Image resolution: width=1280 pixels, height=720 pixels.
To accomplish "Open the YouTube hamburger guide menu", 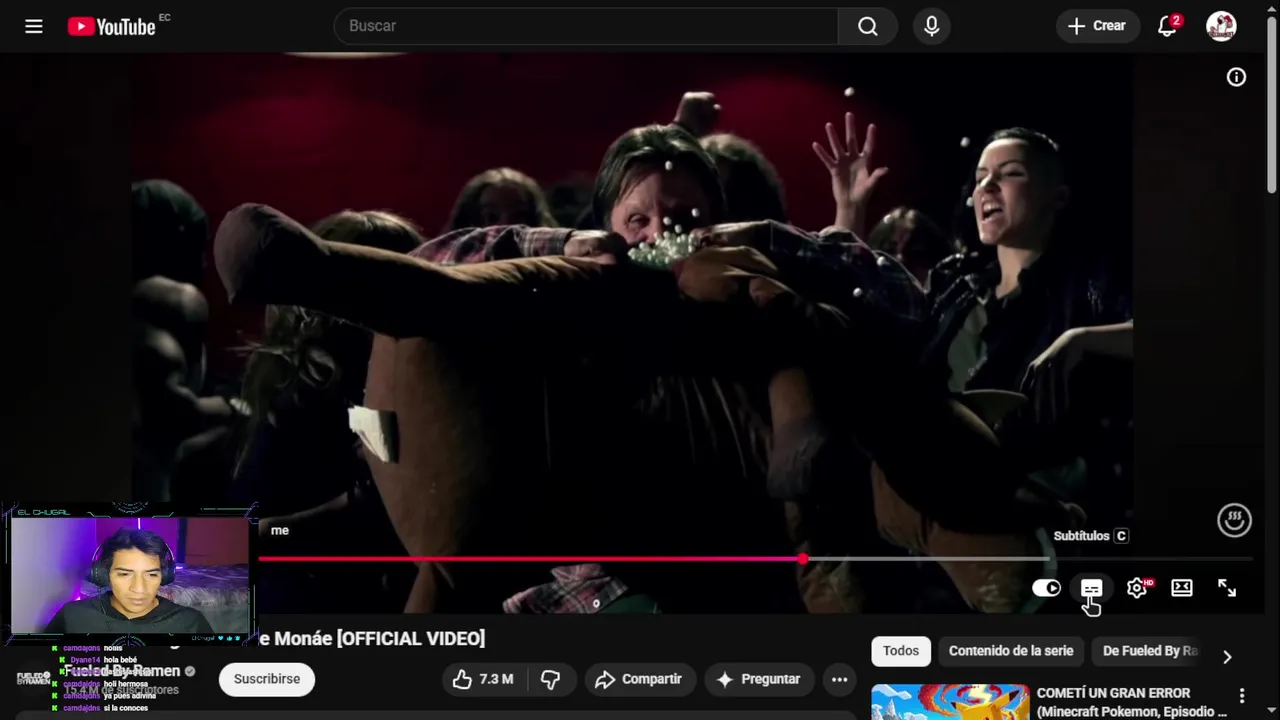I will 34,26.
